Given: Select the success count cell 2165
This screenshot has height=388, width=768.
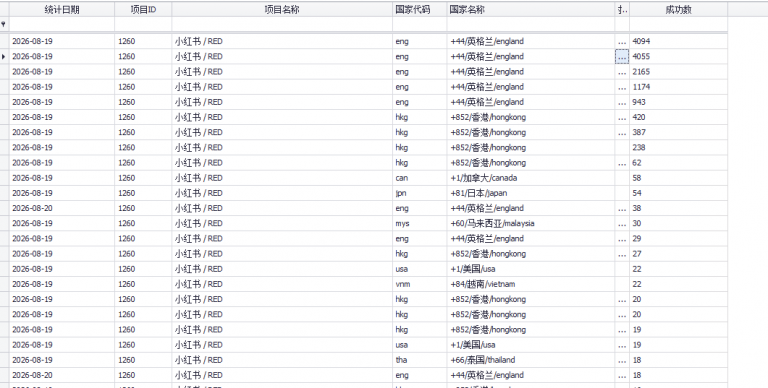Looking at the screenshot, I should [x=678, y=72].
